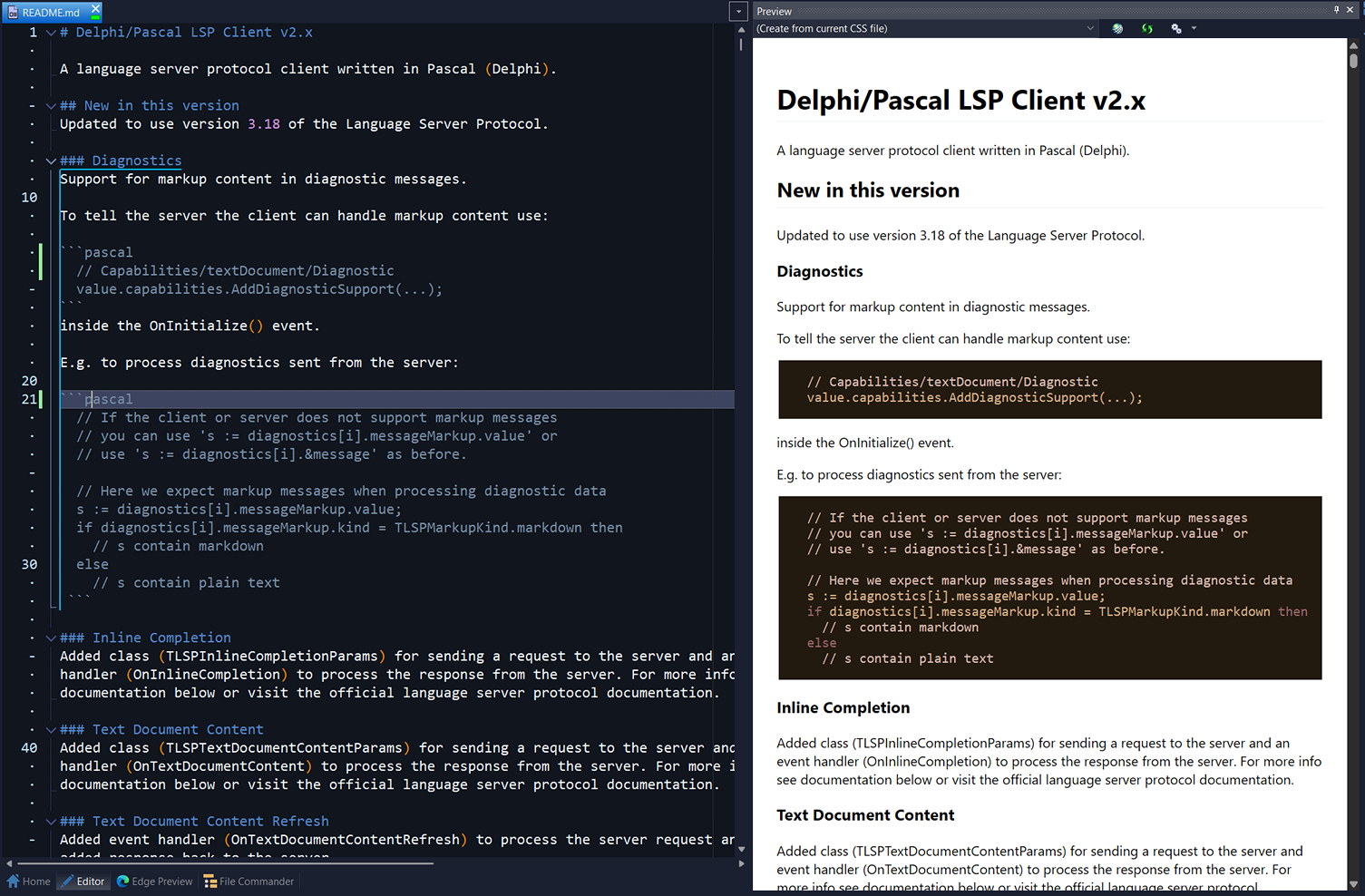The image size is (1365, 896).
Task: Collapse the '### Inline Completion' fold
Action: [x=51, y=638]
